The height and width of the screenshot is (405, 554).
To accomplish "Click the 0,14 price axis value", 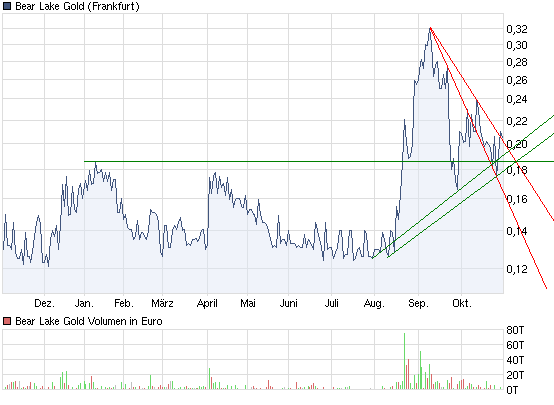I will click(517, 231).
